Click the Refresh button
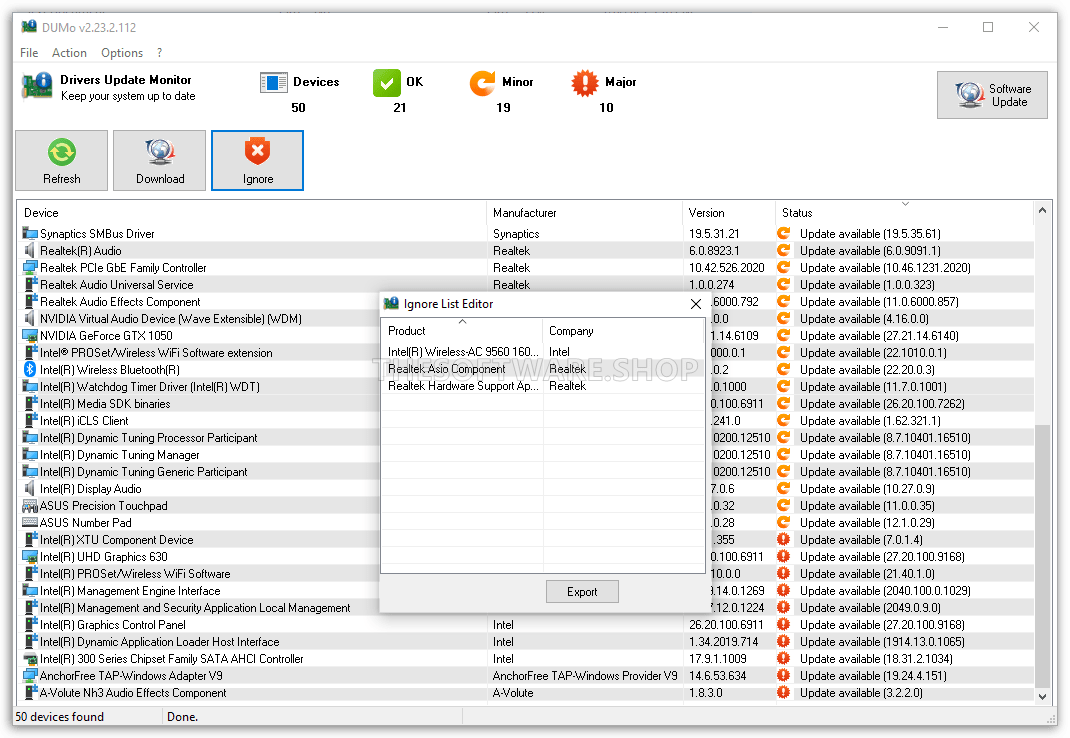 [61, 160]
